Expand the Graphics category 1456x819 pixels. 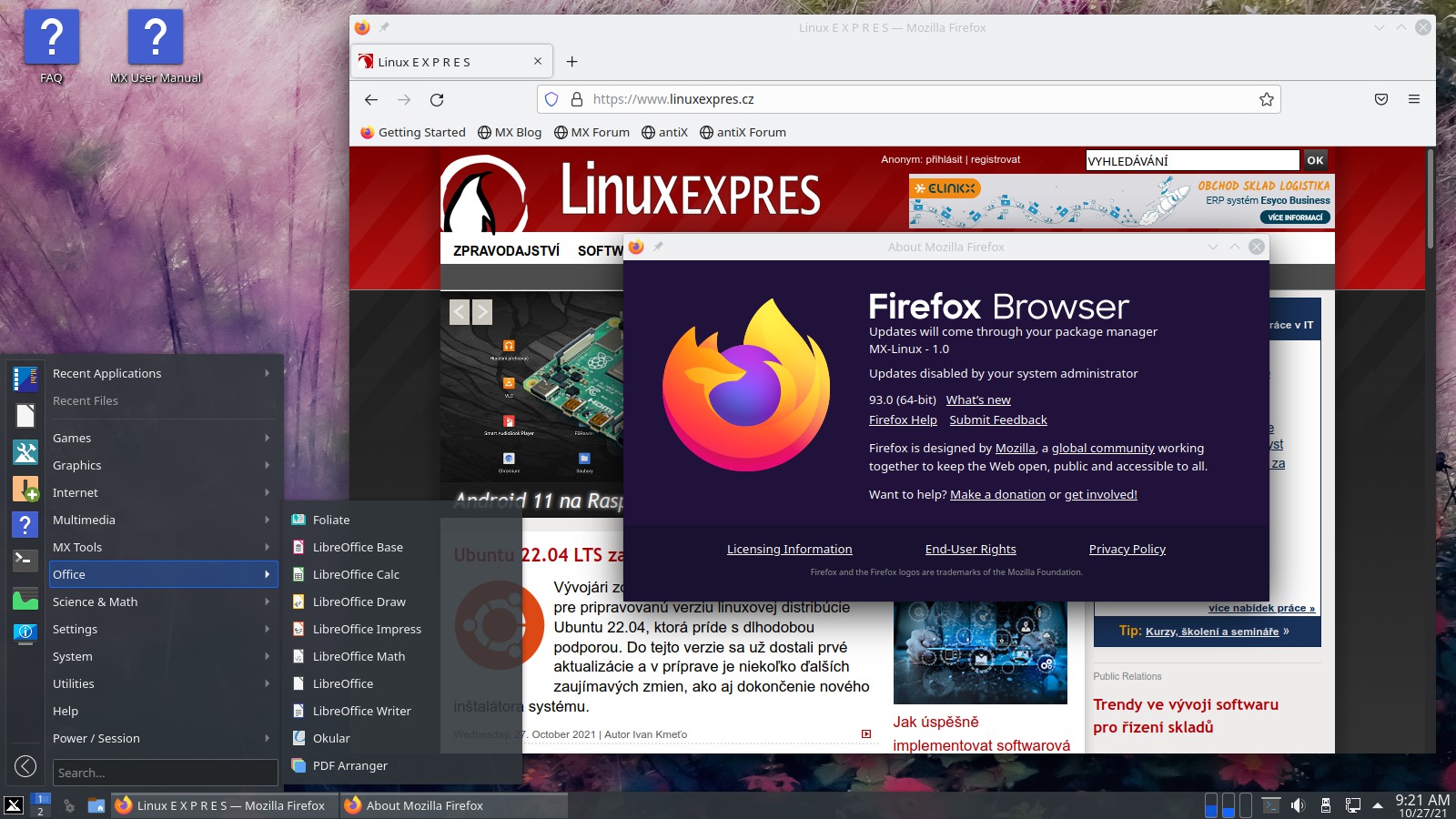pyautogui.click(x=163, y=465)
